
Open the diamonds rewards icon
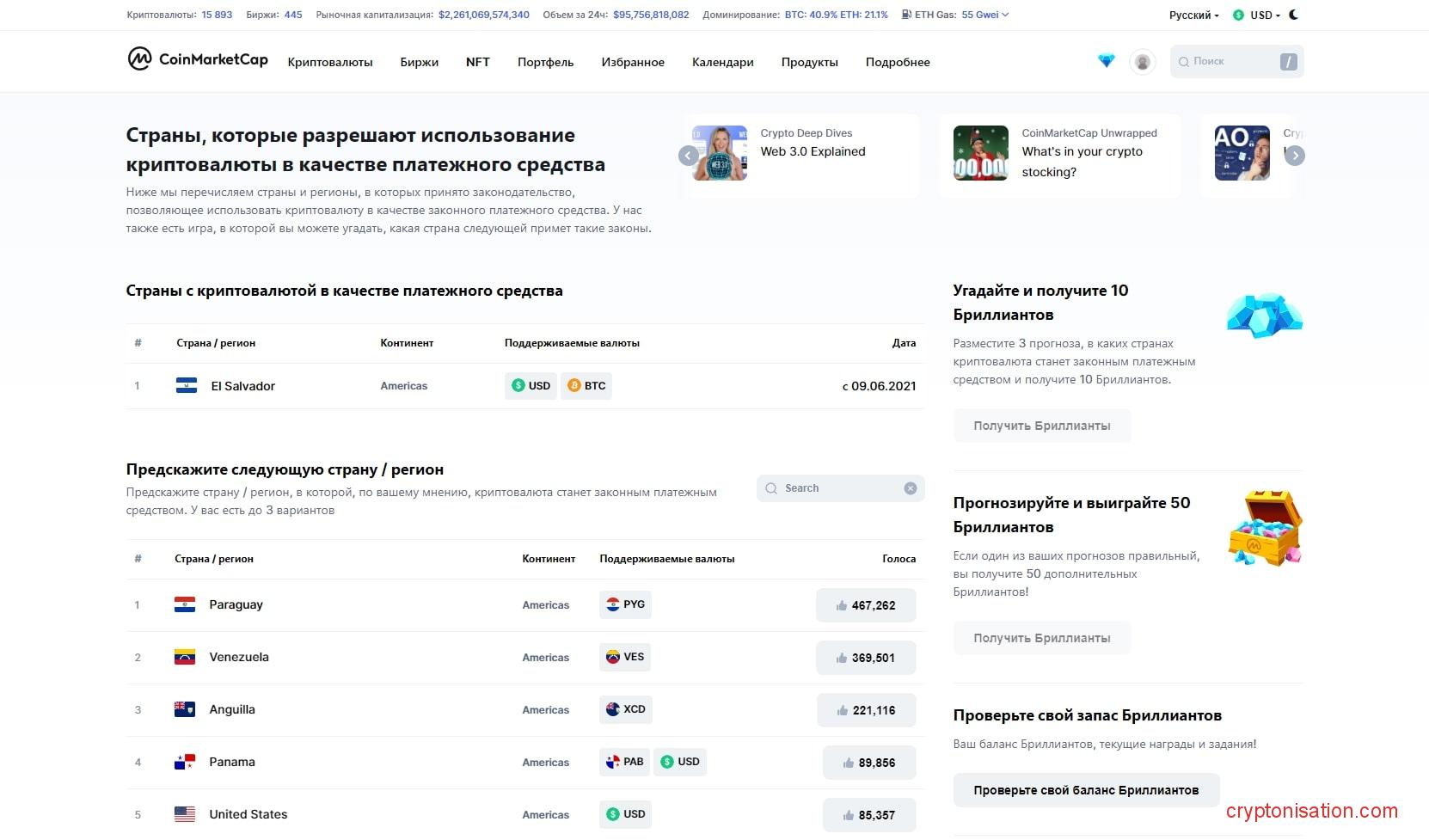[x=1106, y=61]
